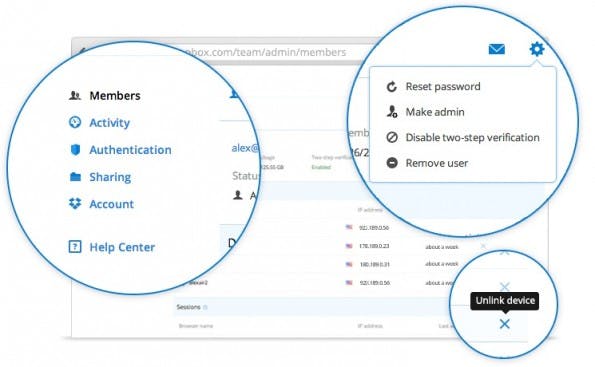
Task: Click the Activity clock icon
Action: (x=75, y=122)
